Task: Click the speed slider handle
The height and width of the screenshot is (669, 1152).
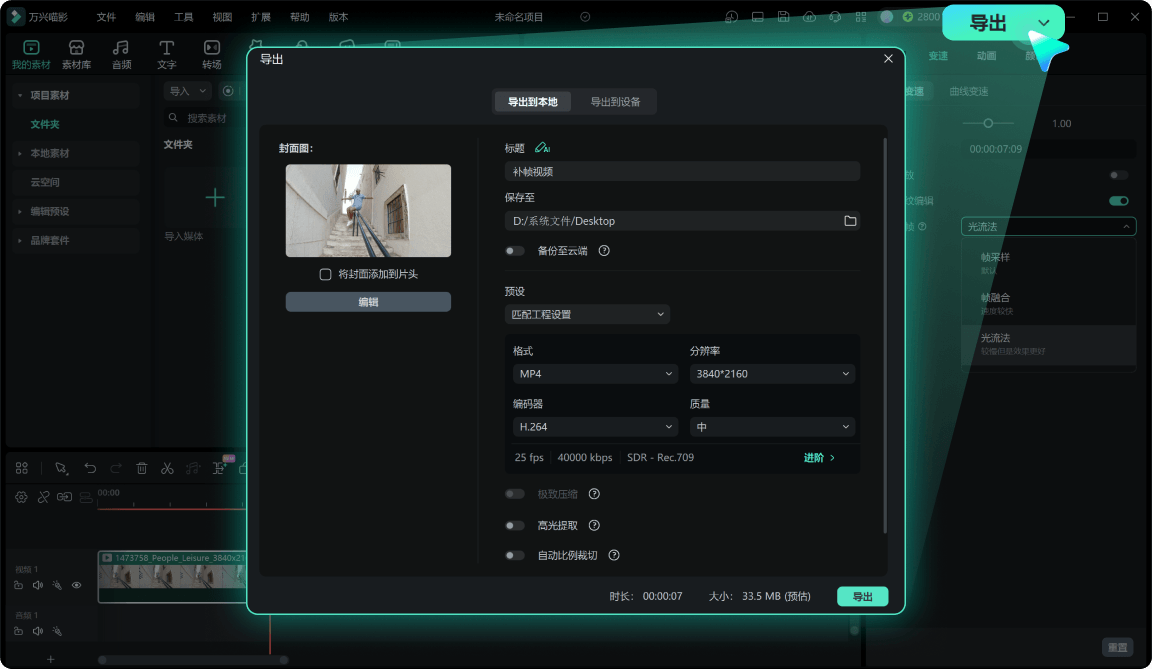Action: pyautogui.click(x=988, y=123)
